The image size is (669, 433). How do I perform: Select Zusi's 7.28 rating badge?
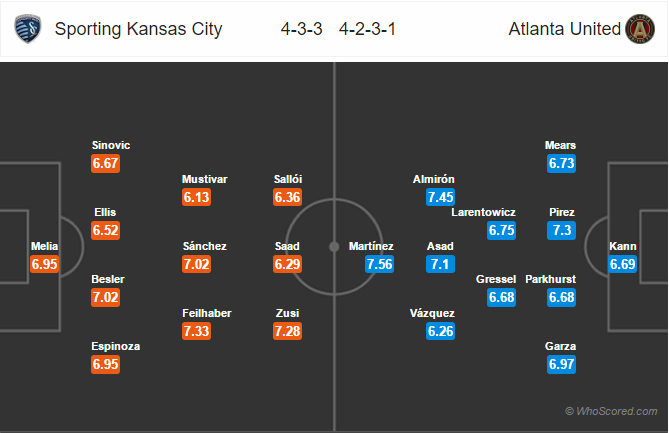pyautogui.click(x=288, y=331)
